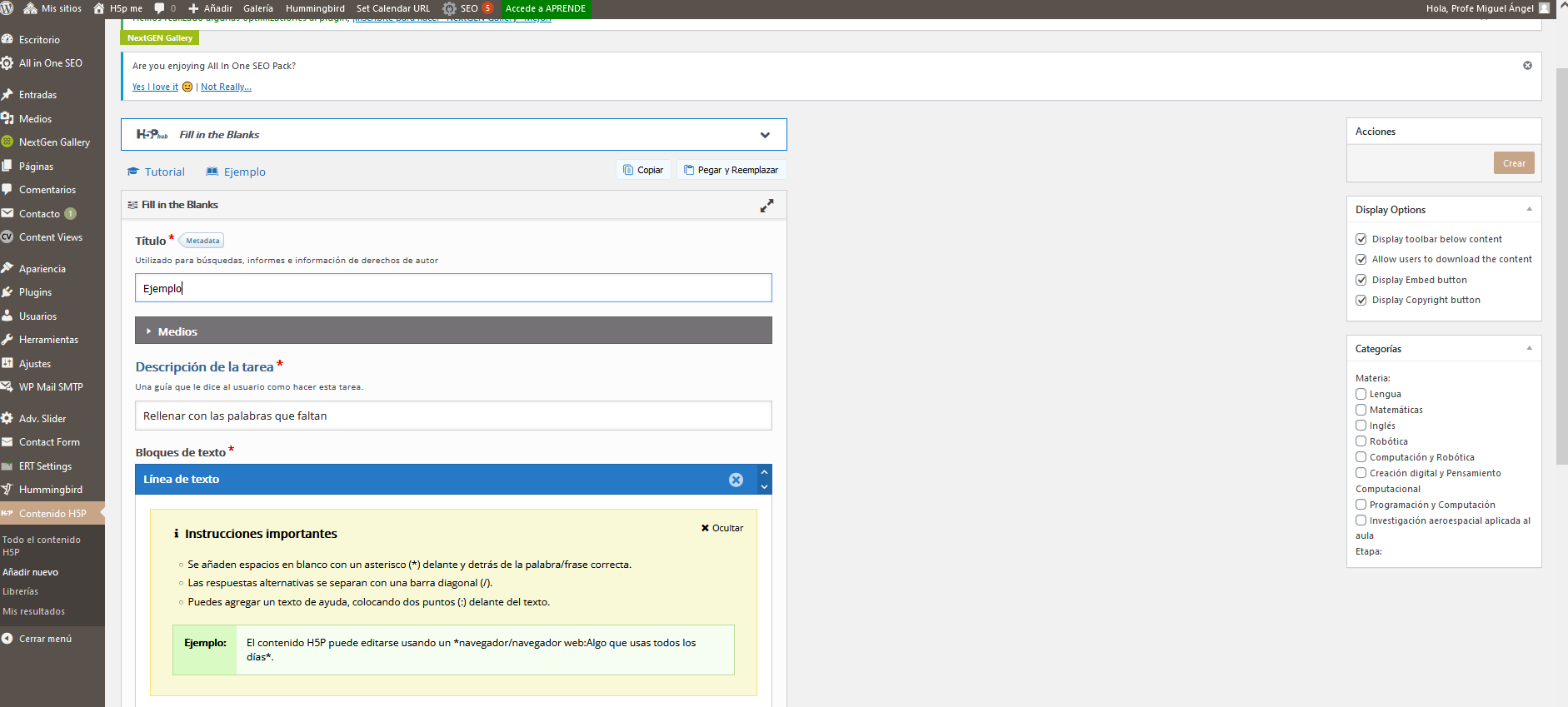Toggle Allow users to download the content
The image size is (1568, 707).
point(1361,259)
